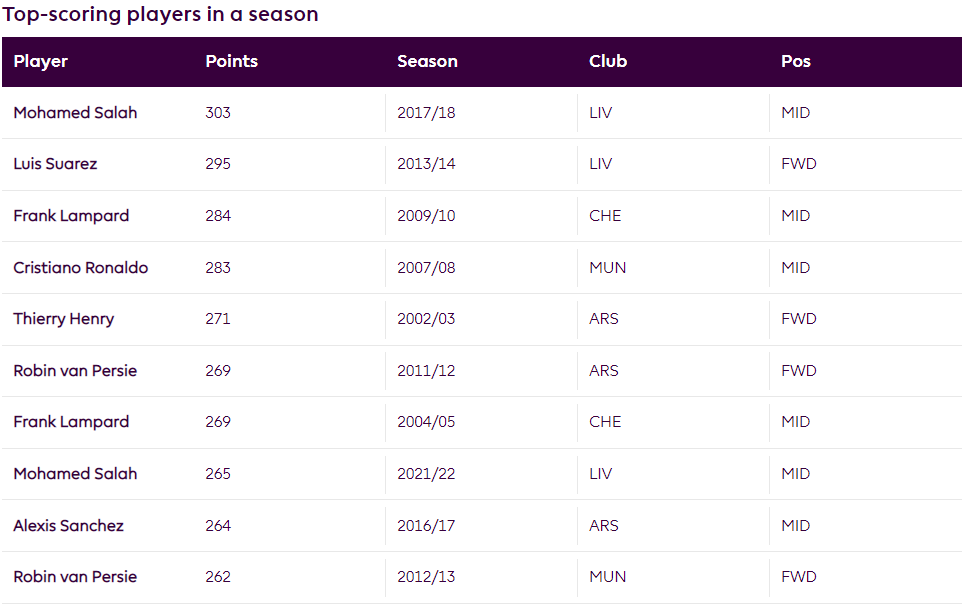This screenshot has width=964, height=616.
Task: Click the Pos column header
Action: (795, 61)
